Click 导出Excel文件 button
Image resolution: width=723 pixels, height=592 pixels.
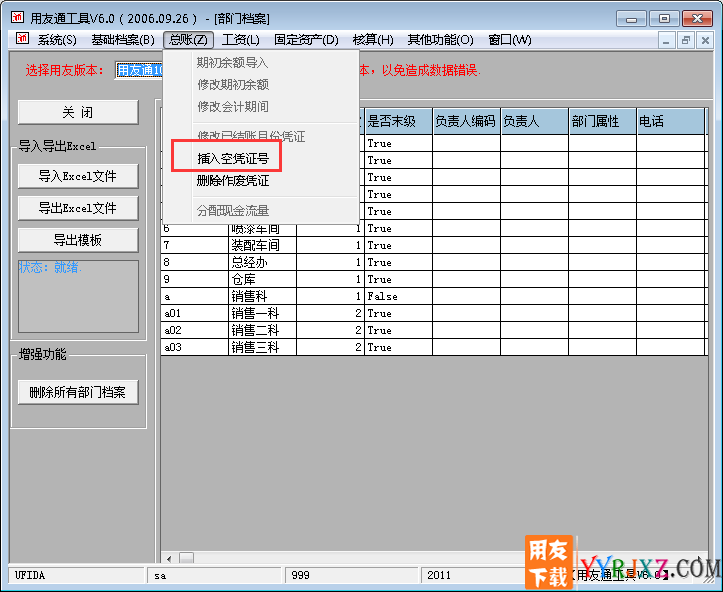[78, 208]
